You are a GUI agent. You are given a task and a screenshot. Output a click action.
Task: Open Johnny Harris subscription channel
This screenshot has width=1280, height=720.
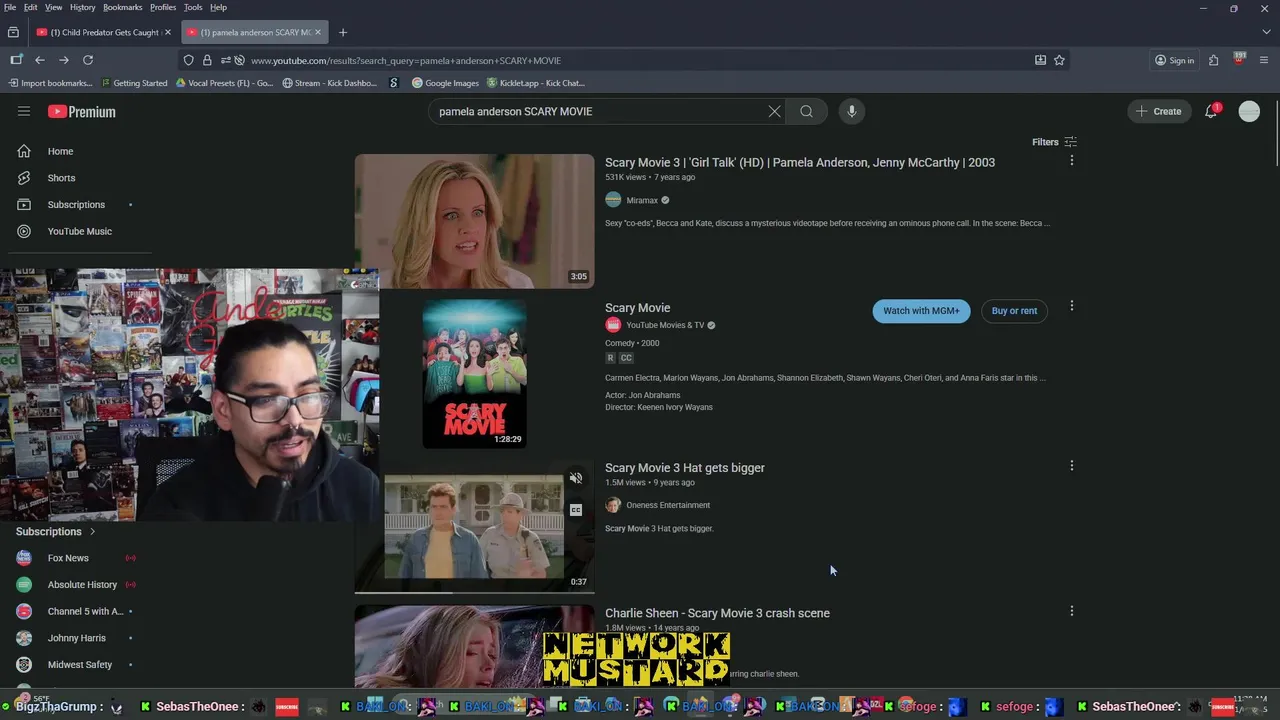(76, 638)
